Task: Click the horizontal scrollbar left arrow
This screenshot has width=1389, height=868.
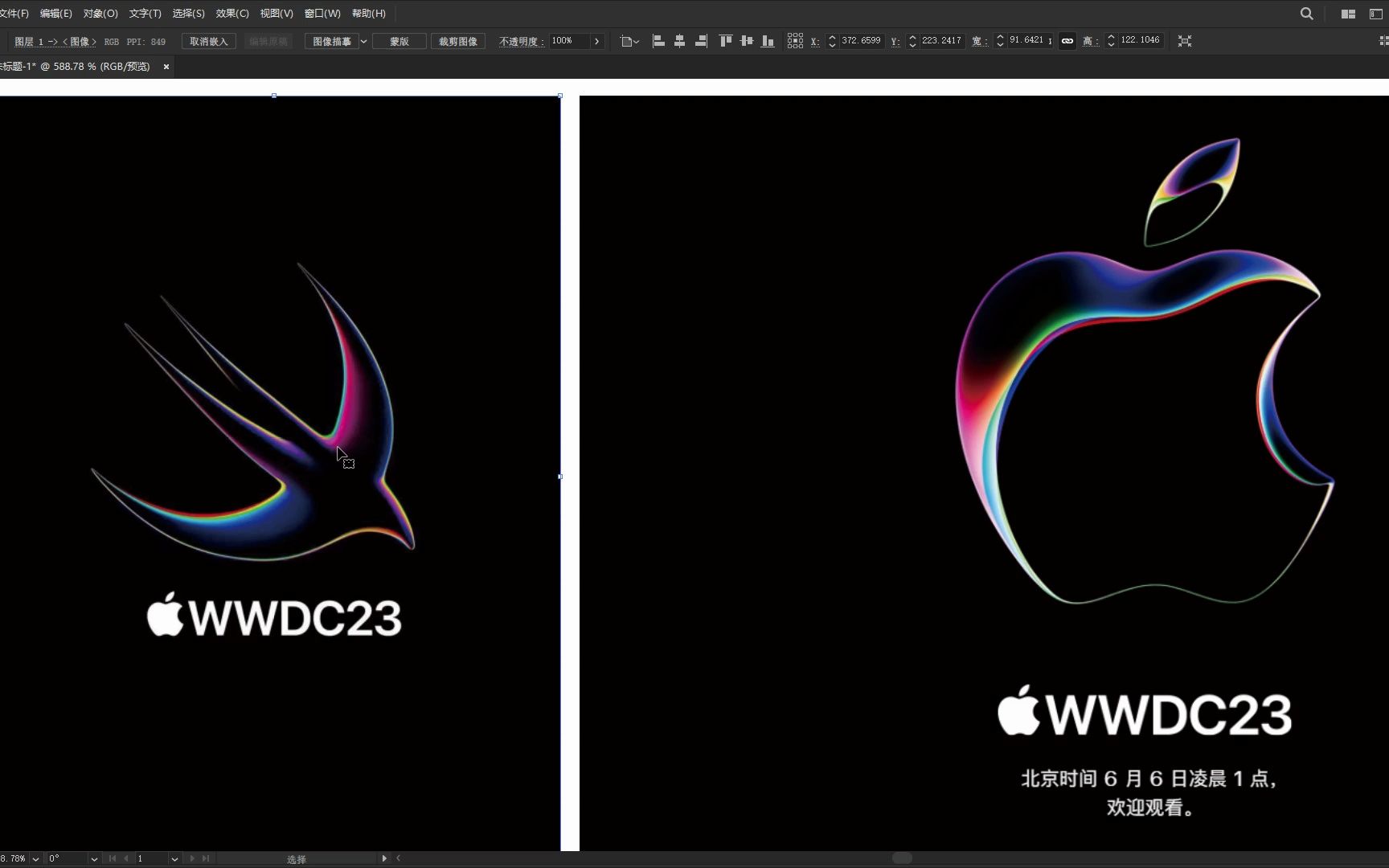Action: pyautogui.click(x=399, y=858)
